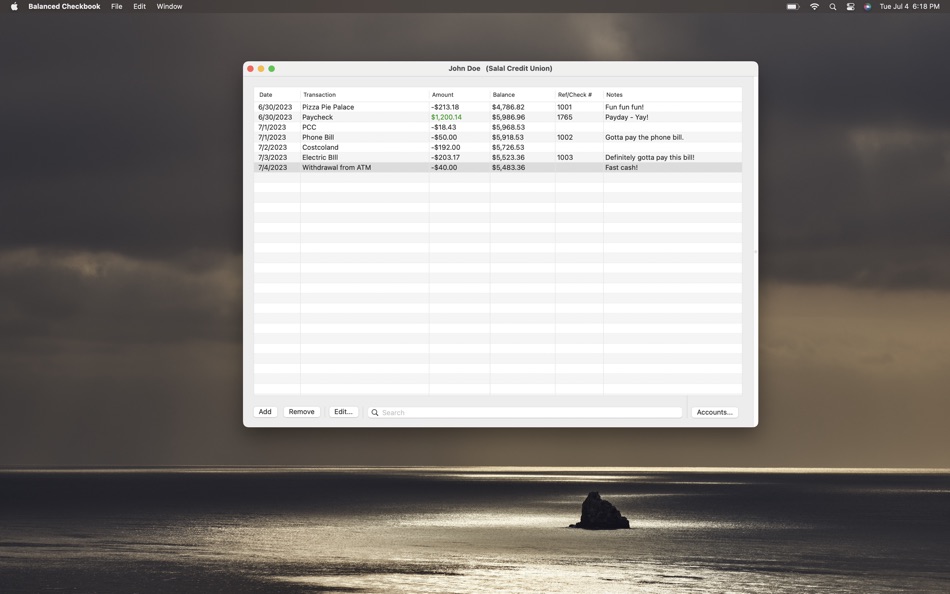Open the Balanced Checkbook app menu

point(64,6)
